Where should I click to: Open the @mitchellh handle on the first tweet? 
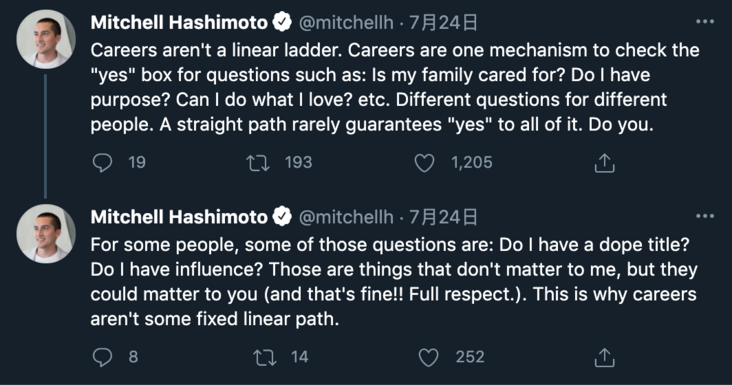pos(345,22)
